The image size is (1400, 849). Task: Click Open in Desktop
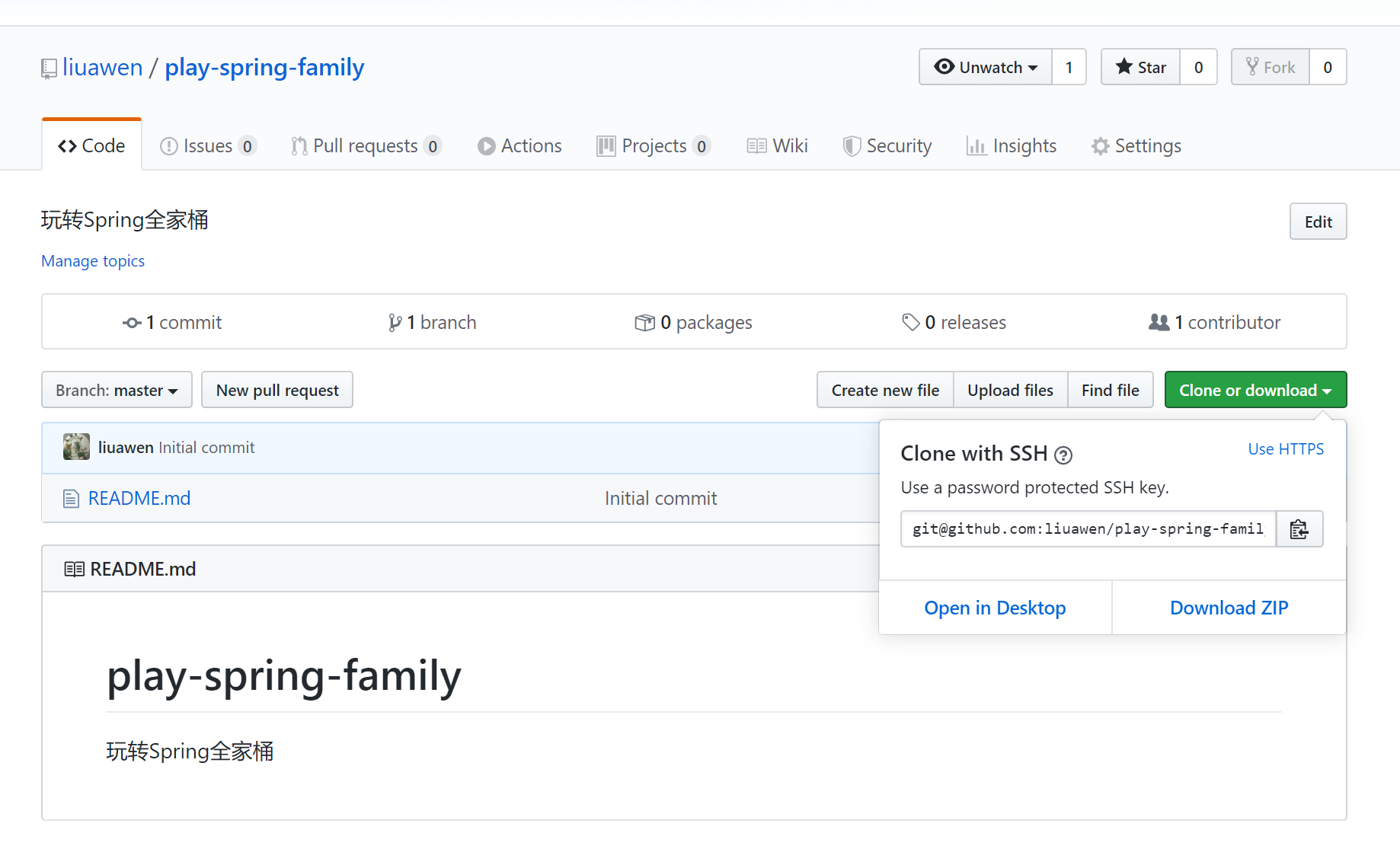(x=995, y=608)
